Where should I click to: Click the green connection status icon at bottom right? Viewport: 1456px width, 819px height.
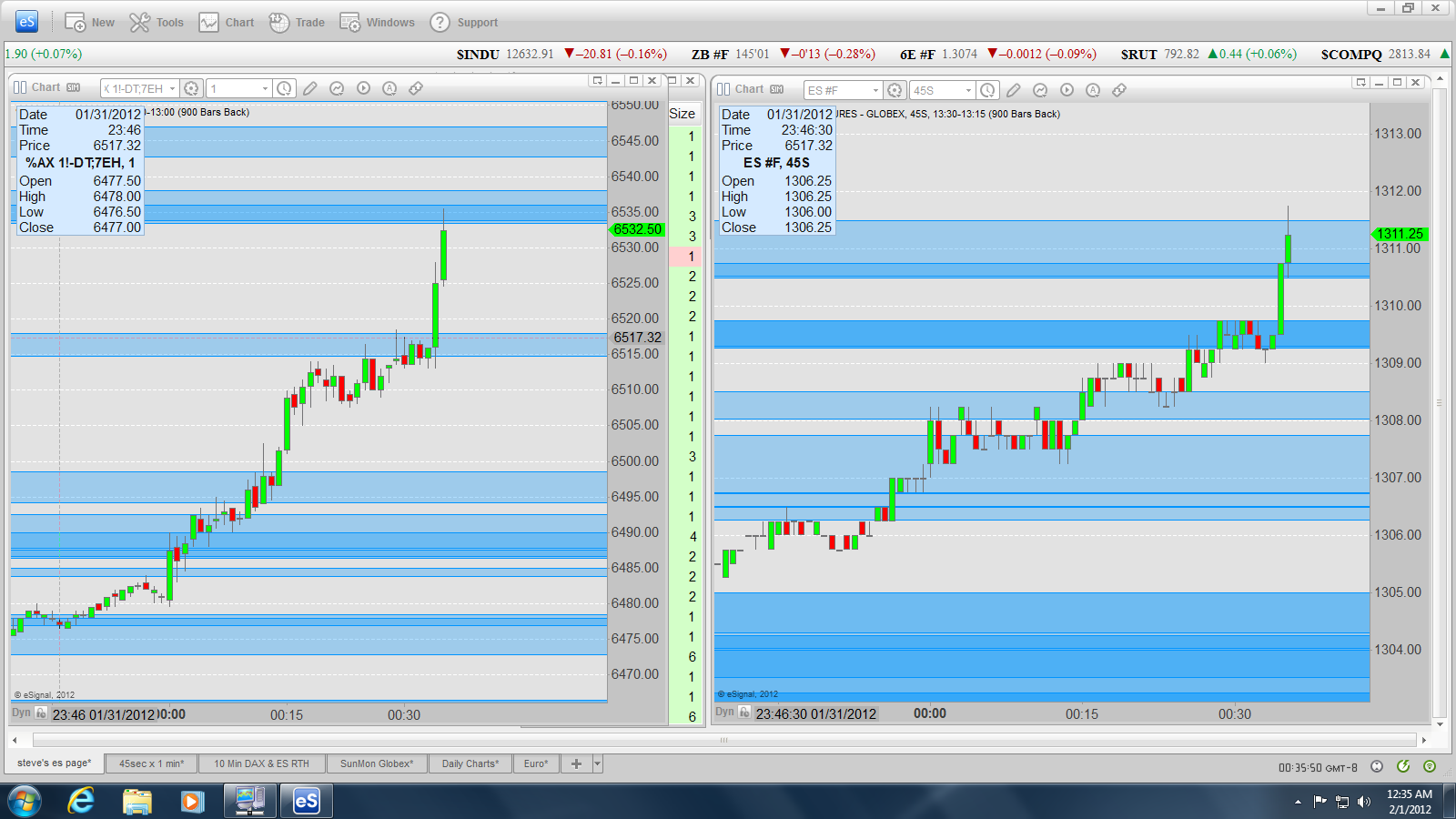tap(1430, 767)
